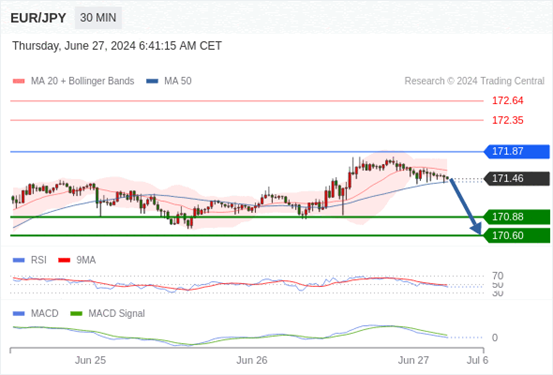Viewport: 553px width, 375px height.
Task: Select the 172.64 resistance level label
Action: [x=508, y=101]
